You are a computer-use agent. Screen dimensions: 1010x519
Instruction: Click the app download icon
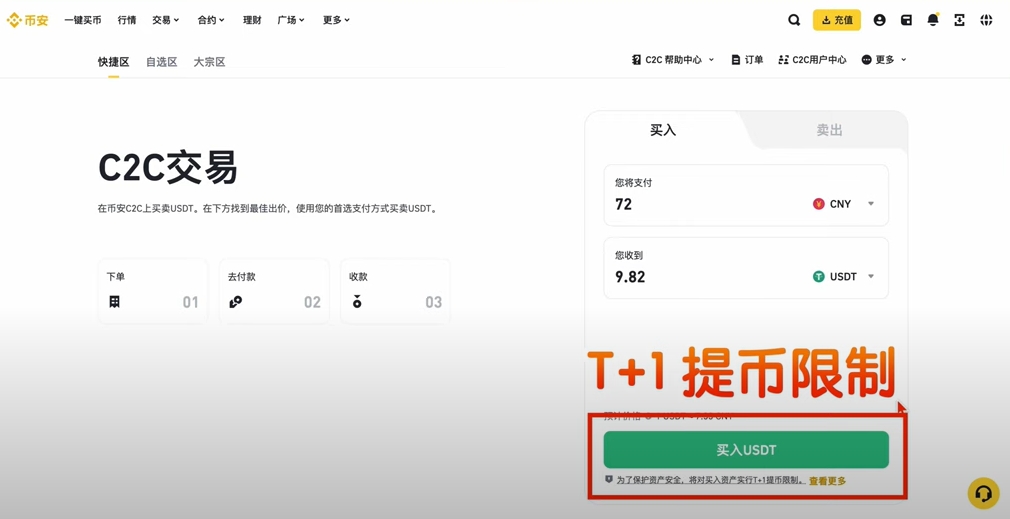point(959,20)
